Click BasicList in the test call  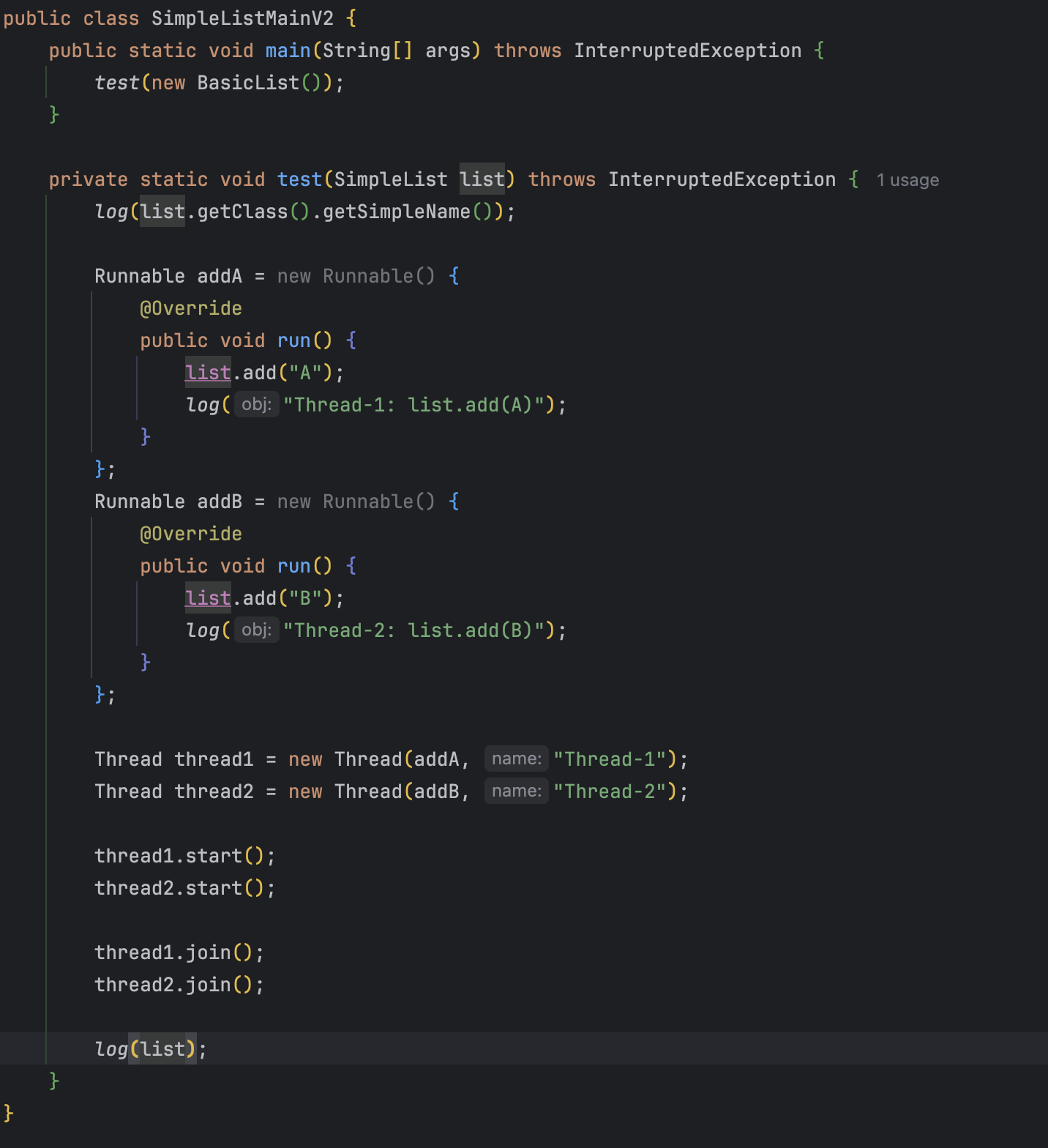[248, 83]
